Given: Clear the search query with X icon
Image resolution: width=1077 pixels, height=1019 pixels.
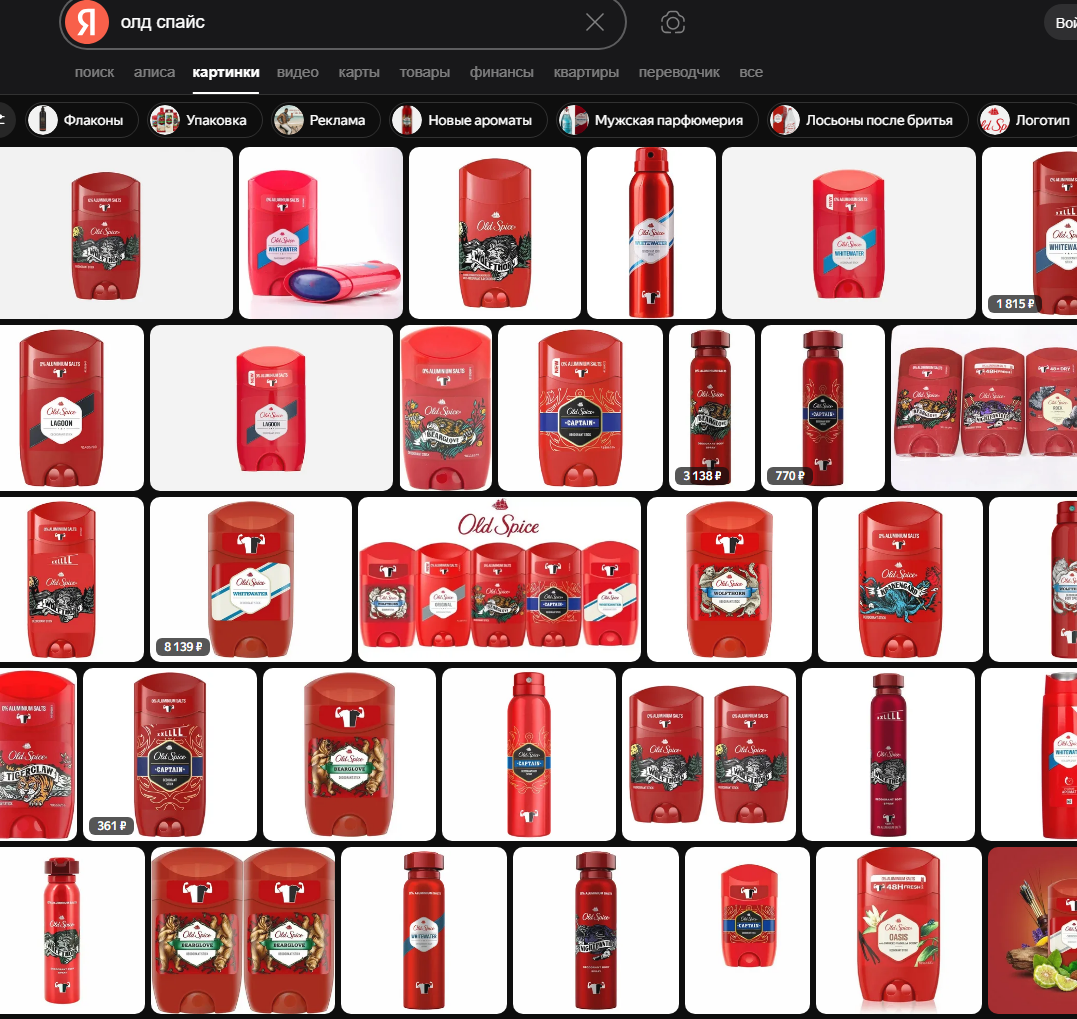Looking at the screenshot, I should point(595,23).
